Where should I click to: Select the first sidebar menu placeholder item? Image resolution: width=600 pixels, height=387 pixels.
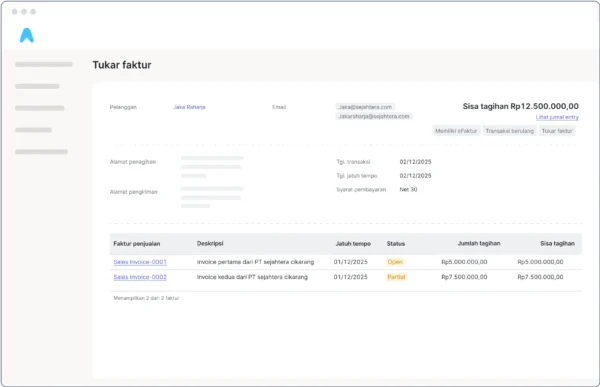point(44,65)
